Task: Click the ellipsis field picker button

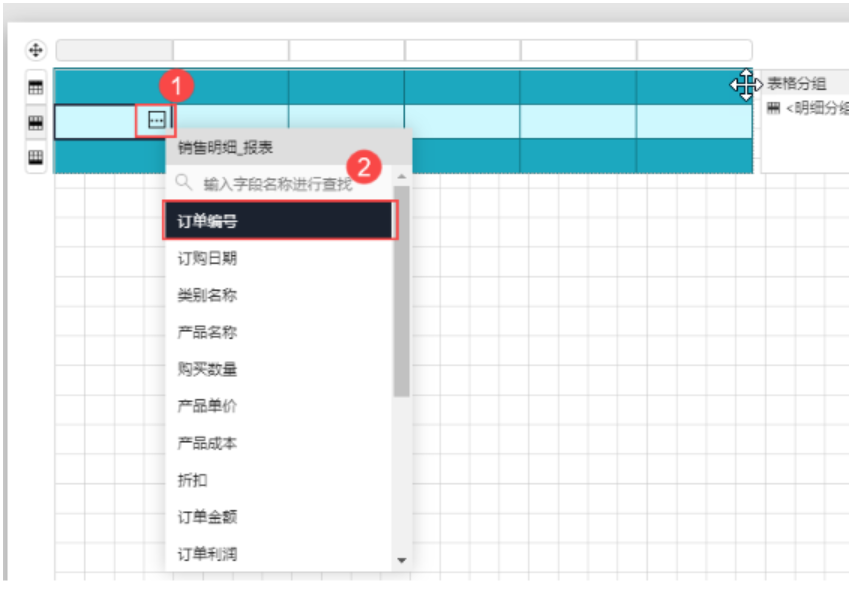Action: (156, 120)
